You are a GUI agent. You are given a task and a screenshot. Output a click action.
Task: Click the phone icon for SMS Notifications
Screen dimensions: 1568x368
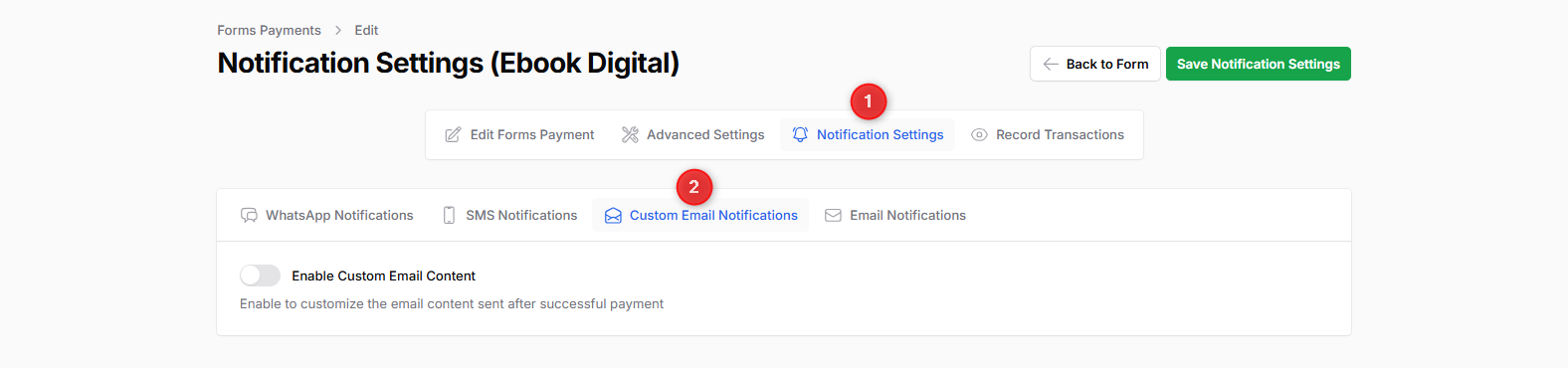tap(449, 215)
